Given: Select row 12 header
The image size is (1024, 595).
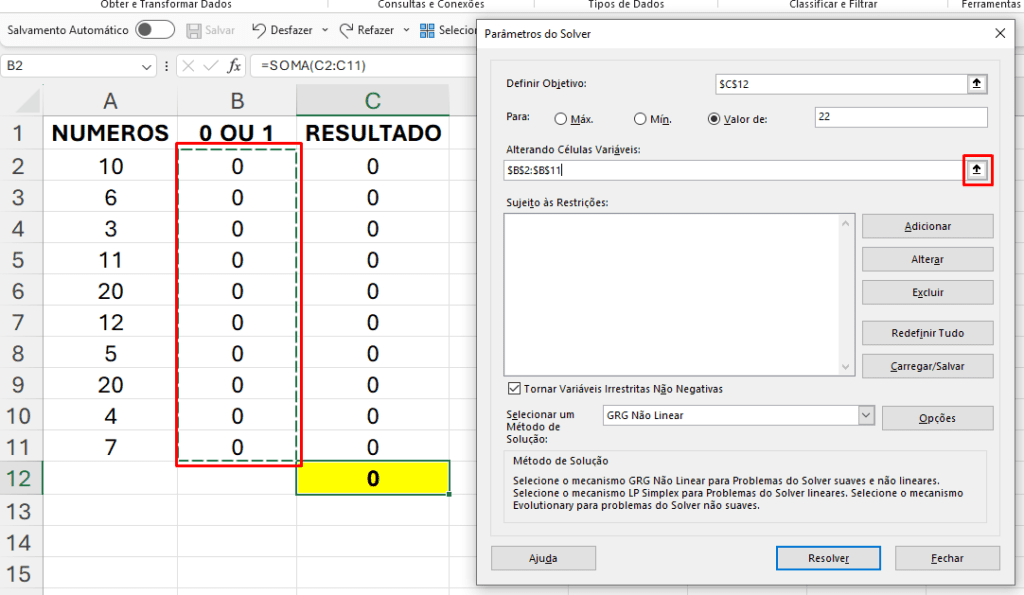Looking at the screenshot, I should pyautogui.click(x=20, y=478).
